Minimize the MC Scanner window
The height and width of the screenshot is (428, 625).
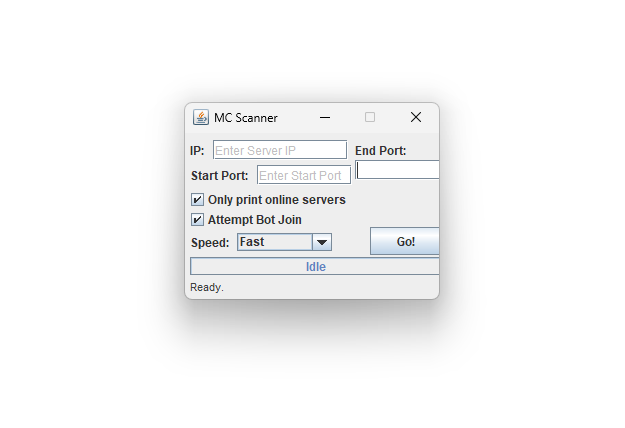pyautogui.click(x=325, y=118)
